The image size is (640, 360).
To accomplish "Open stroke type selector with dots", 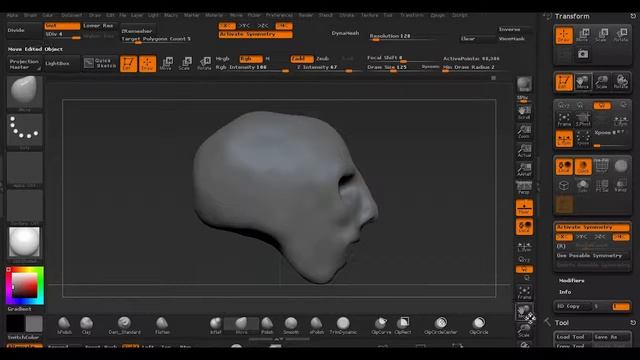I will click(x=25, y=131).
